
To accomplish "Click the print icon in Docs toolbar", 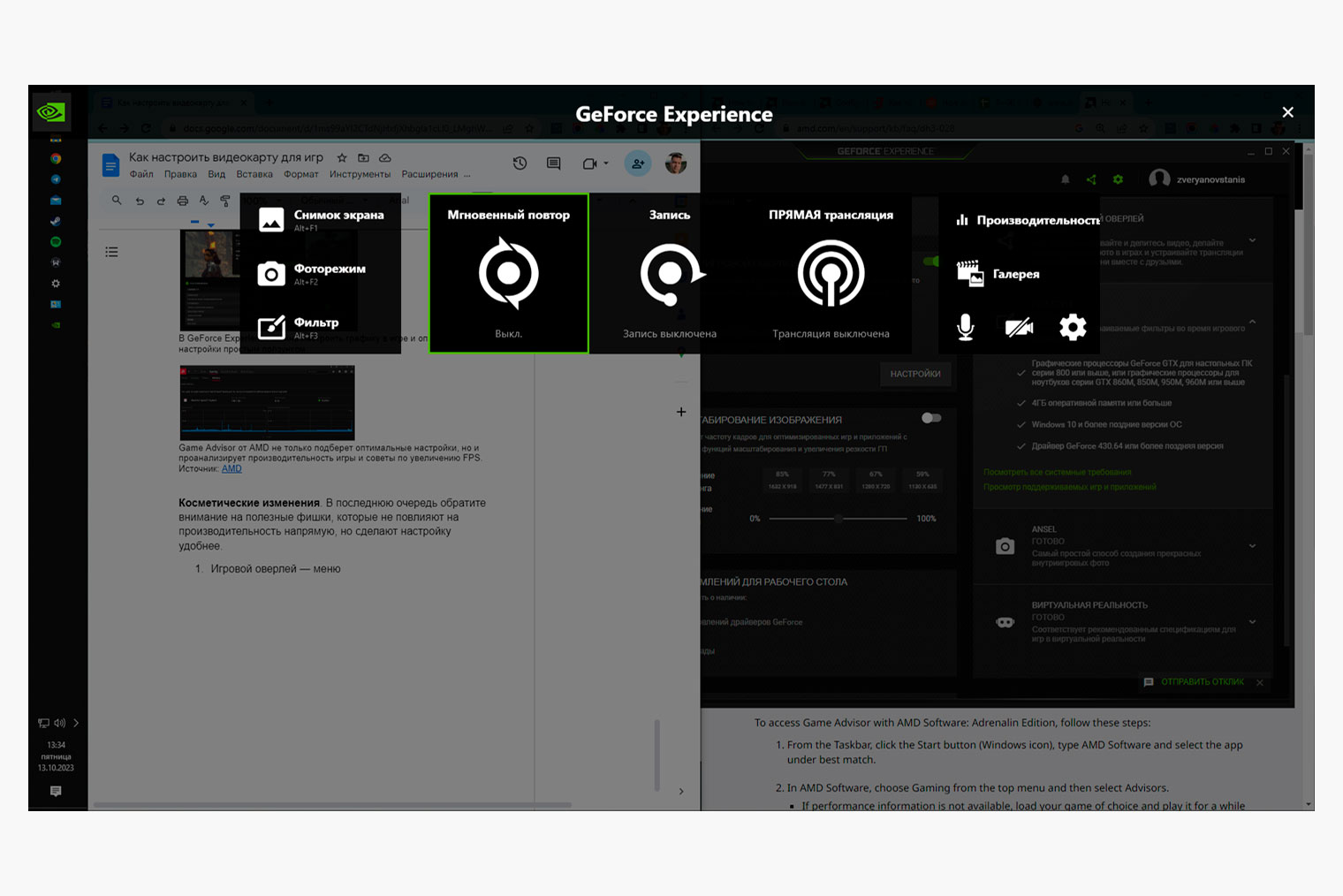I will point(183,201).
